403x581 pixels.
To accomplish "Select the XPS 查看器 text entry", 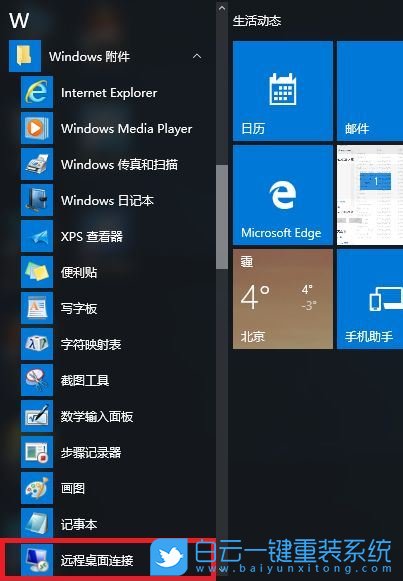I will 91,236.
